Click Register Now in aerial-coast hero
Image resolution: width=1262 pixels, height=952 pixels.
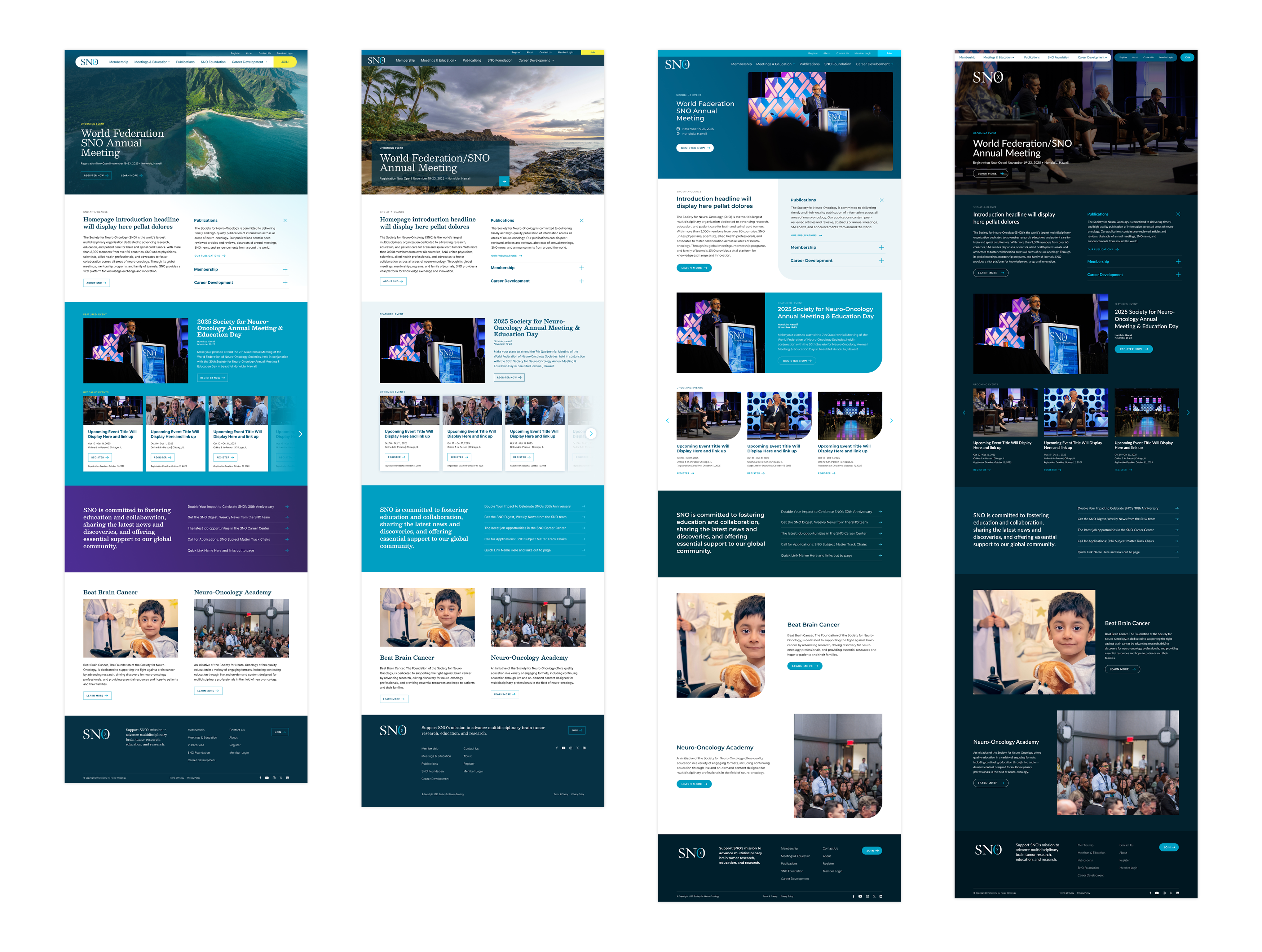tap(96, 175)
